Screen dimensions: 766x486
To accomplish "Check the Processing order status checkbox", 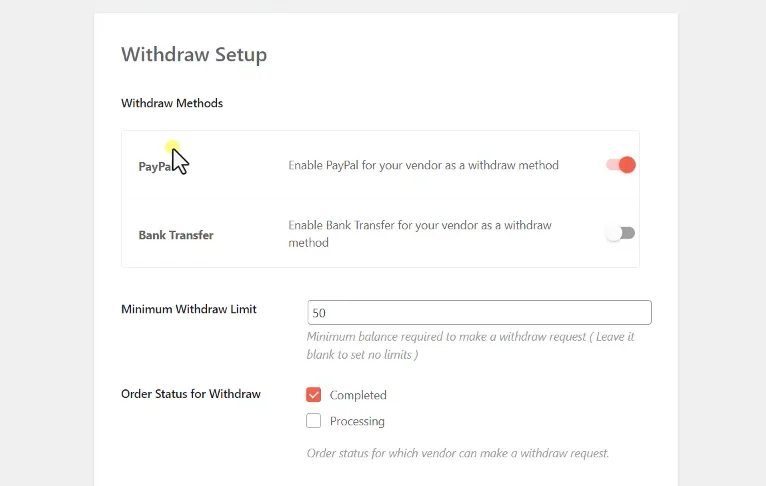I will click(314, 421).
